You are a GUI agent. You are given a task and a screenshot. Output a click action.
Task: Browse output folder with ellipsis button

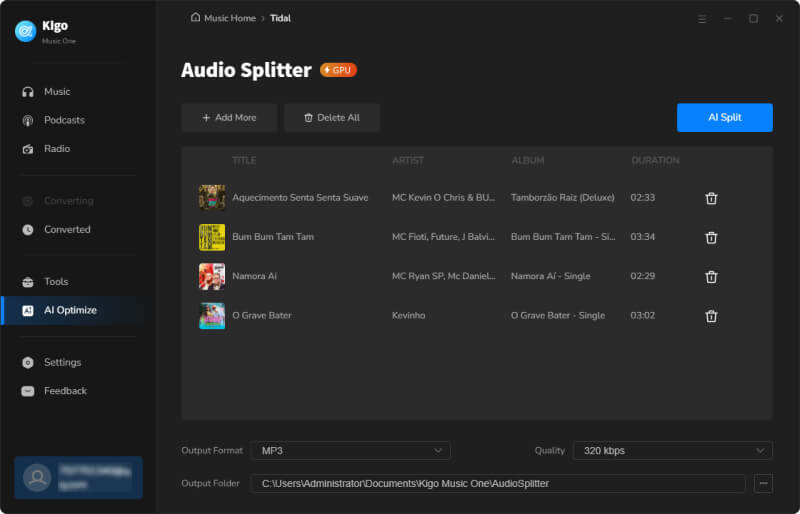coord(763,483)
